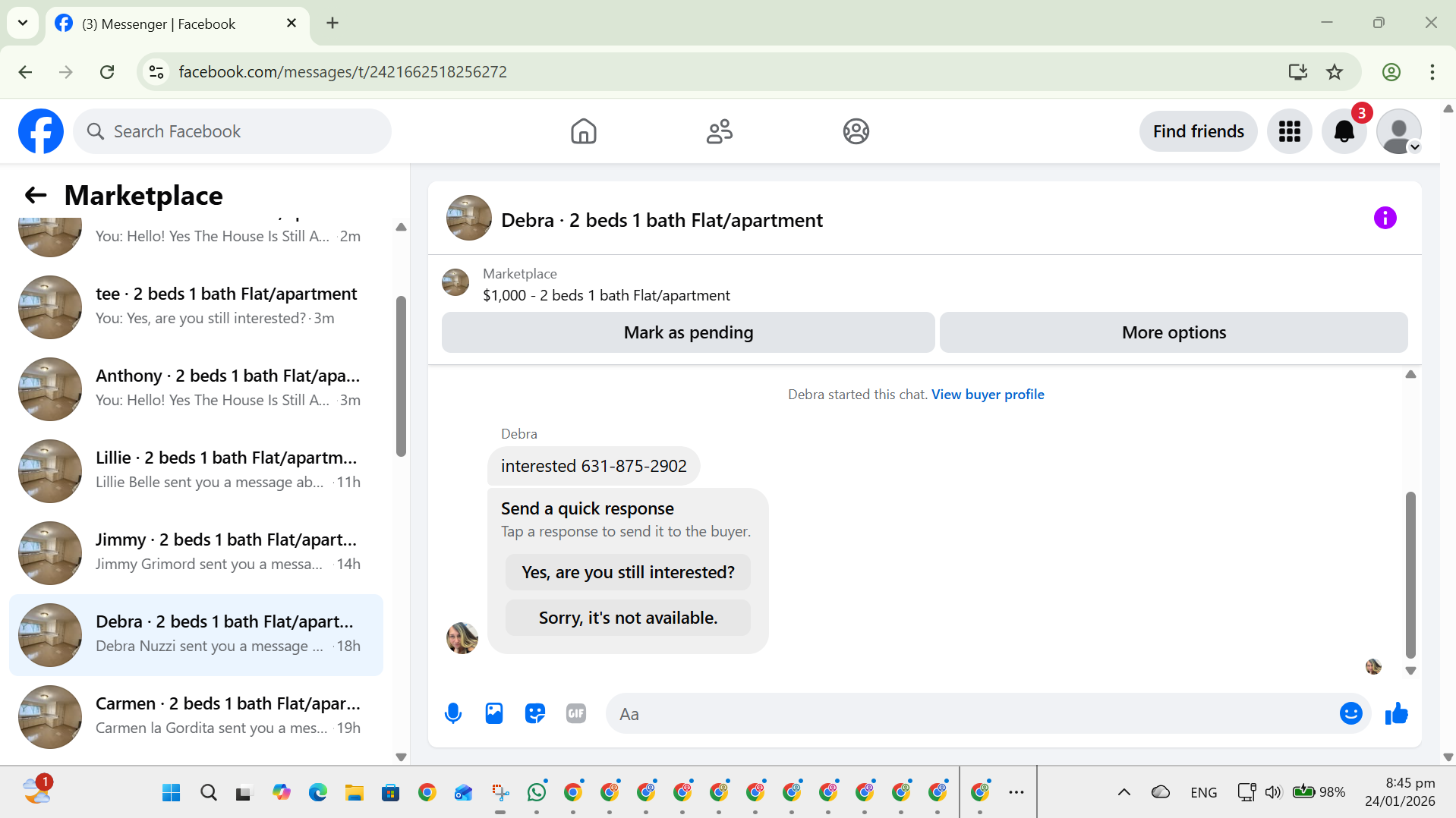
Task: Focus the Search Facebook field
Action: coord(232,131)
